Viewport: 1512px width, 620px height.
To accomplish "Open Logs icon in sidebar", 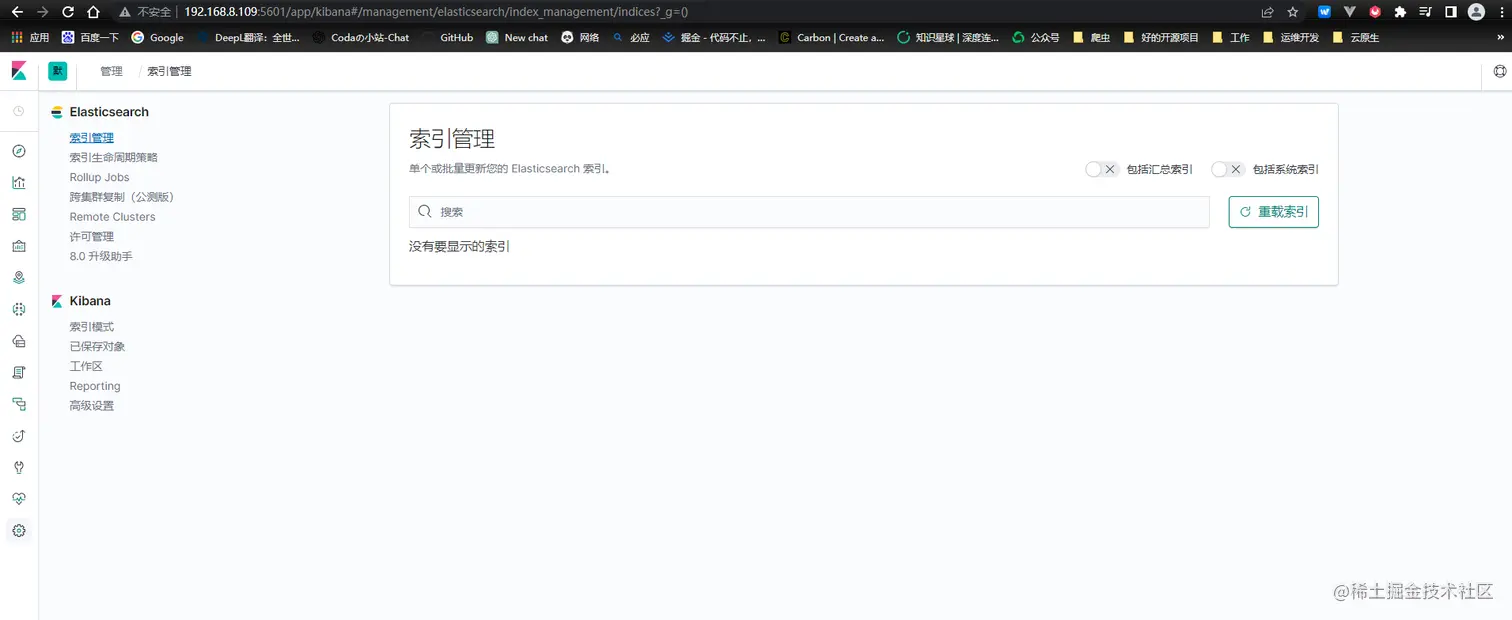I will (18, 373).
